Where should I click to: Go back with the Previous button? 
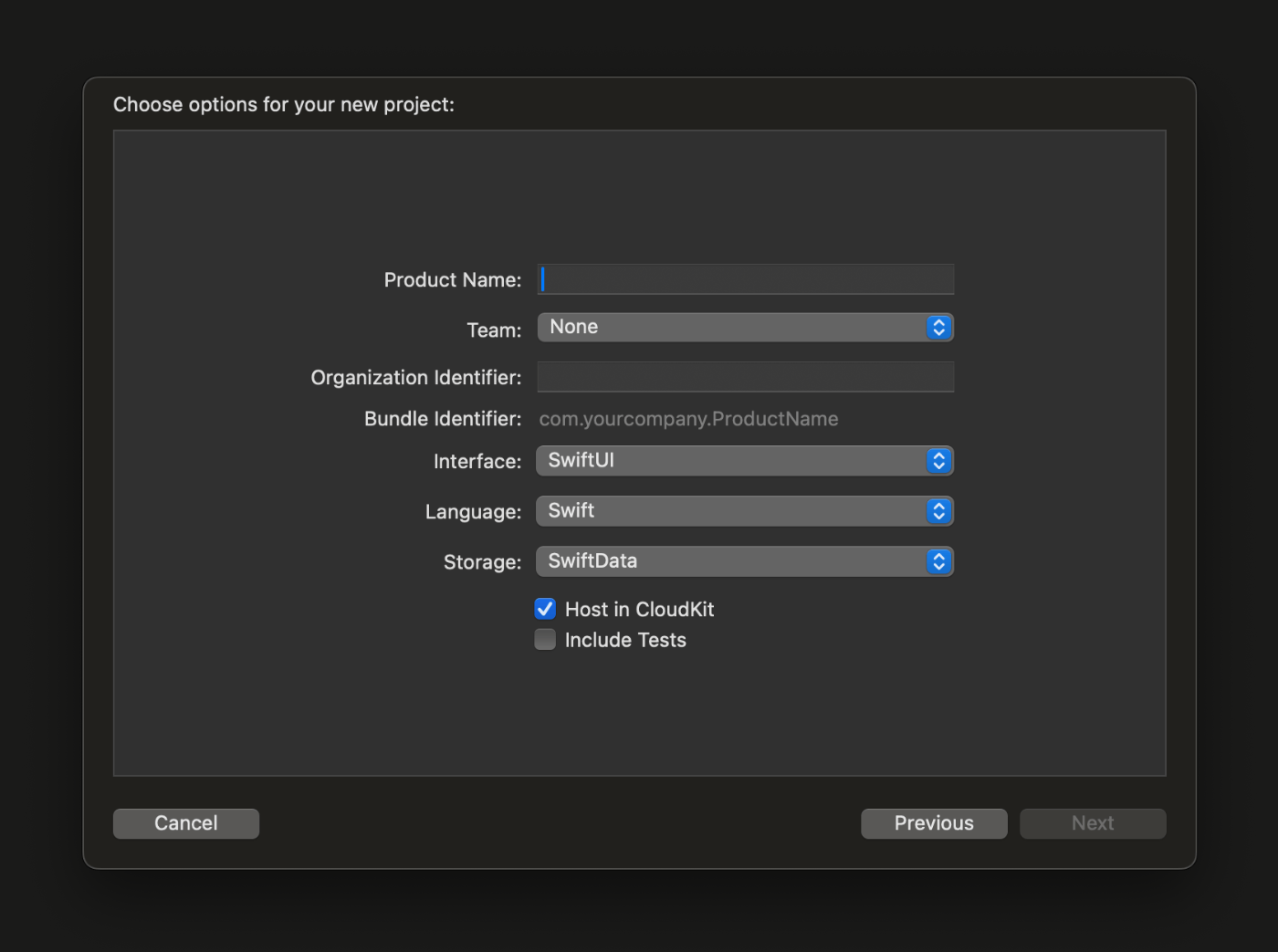pyautogui.click(x=934, y=823)
